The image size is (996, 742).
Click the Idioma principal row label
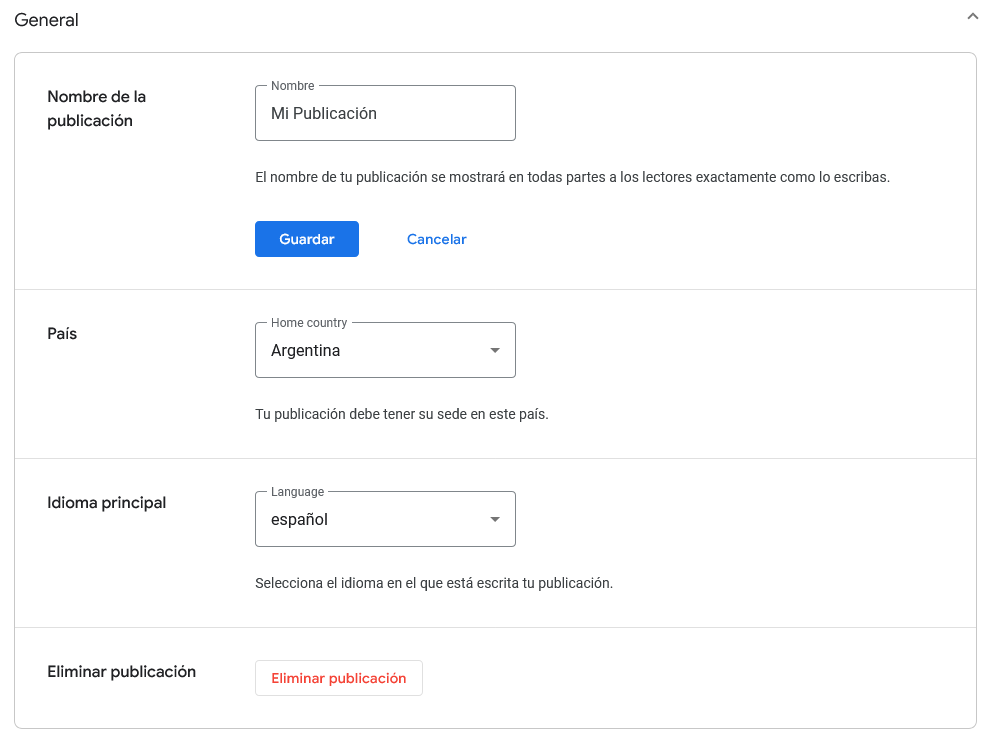[106, 502]
